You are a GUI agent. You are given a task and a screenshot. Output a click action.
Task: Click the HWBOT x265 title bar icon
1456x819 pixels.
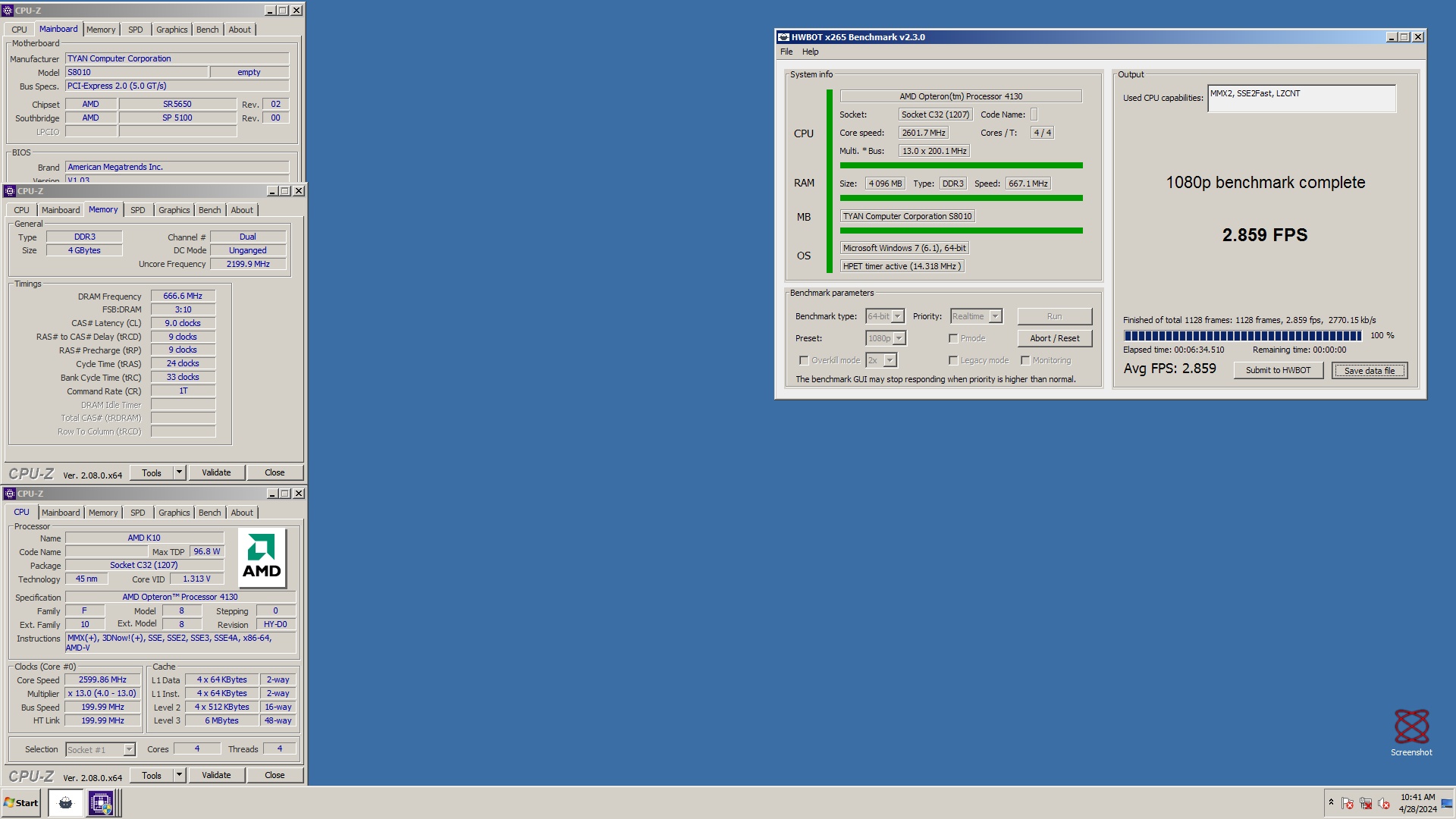tap(783, 37)
